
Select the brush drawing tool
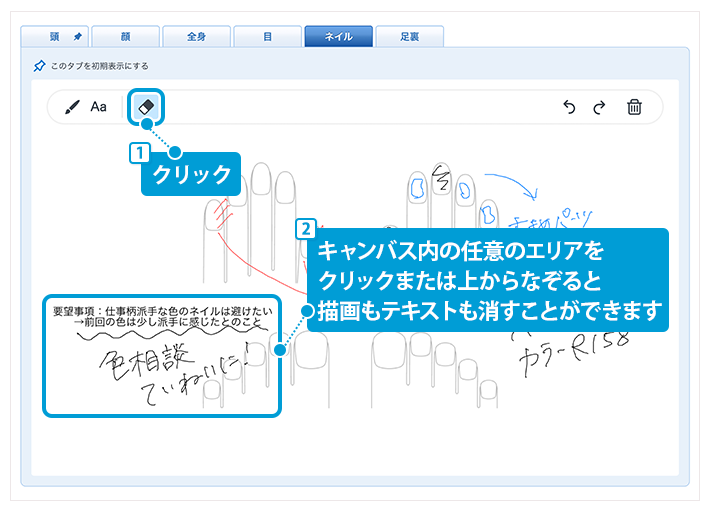[x=72, y=107]
